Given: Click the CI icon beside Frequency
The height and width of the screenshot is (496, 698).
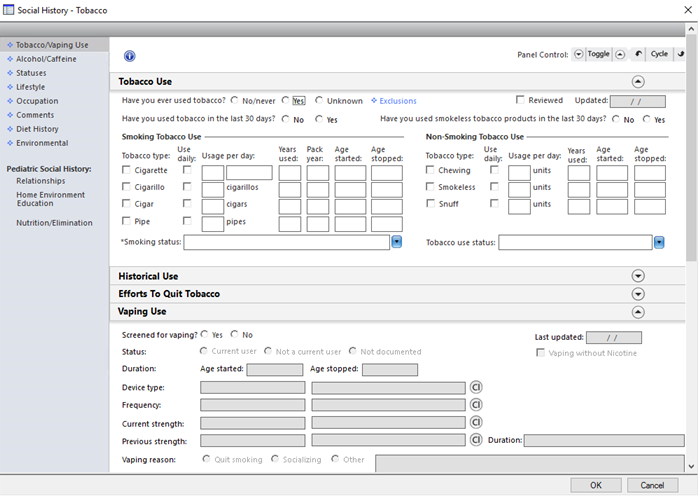Looking at the screenshot, I should (x=476, y=405).
